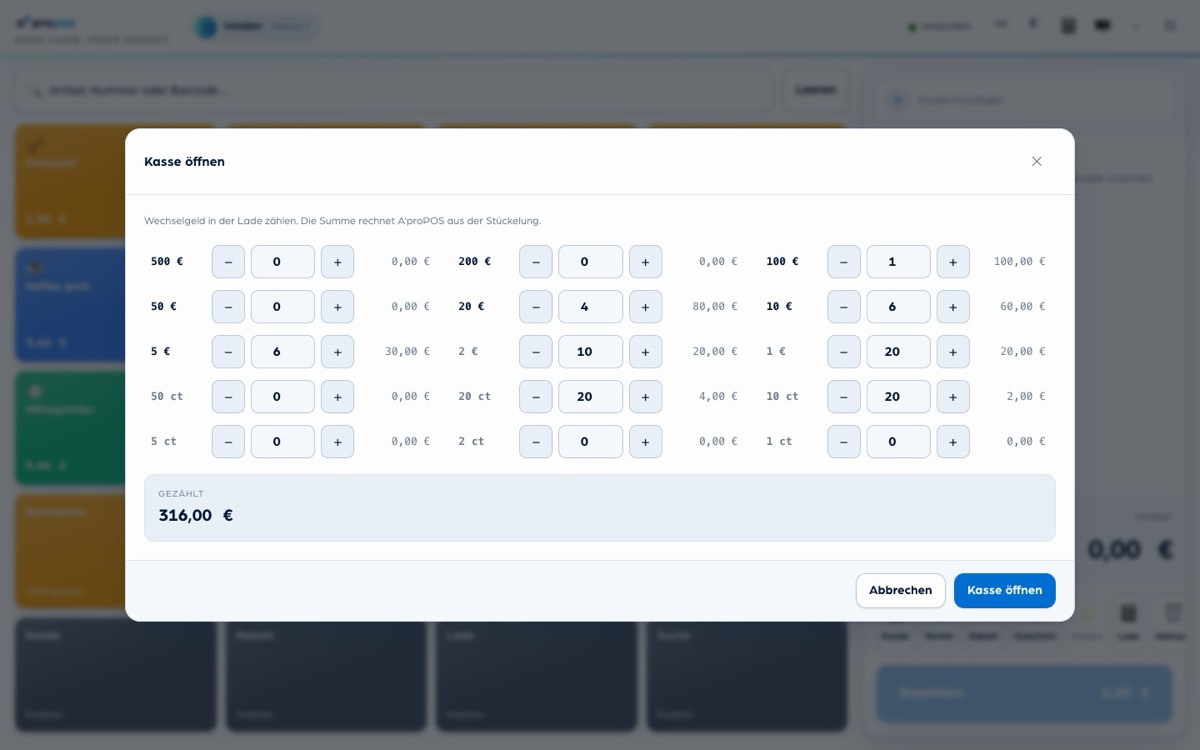
Task: Add one 200 € note with plus
Action: click(645, 262)
